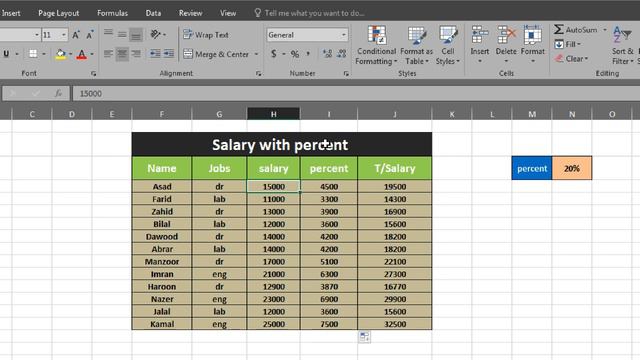
Task: Decrease cell indent
Action: [155, 54]
